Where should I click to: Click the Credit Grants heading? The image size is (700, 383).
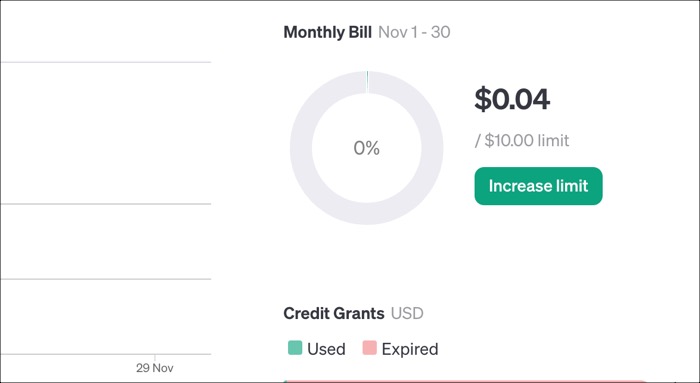point(333,313)
